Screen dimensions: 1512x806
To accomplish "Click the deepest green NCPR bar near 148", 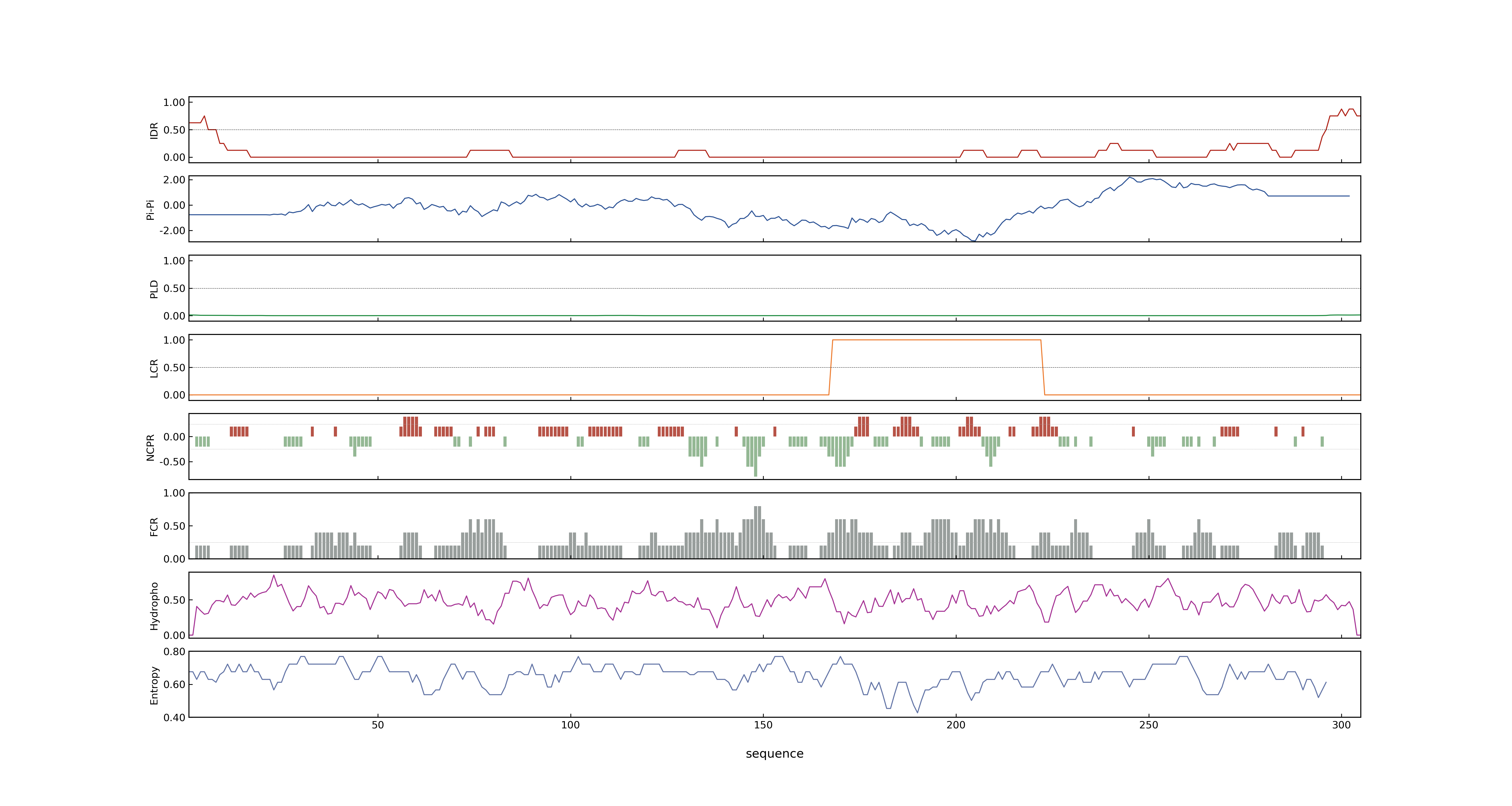I will (756, 456).
